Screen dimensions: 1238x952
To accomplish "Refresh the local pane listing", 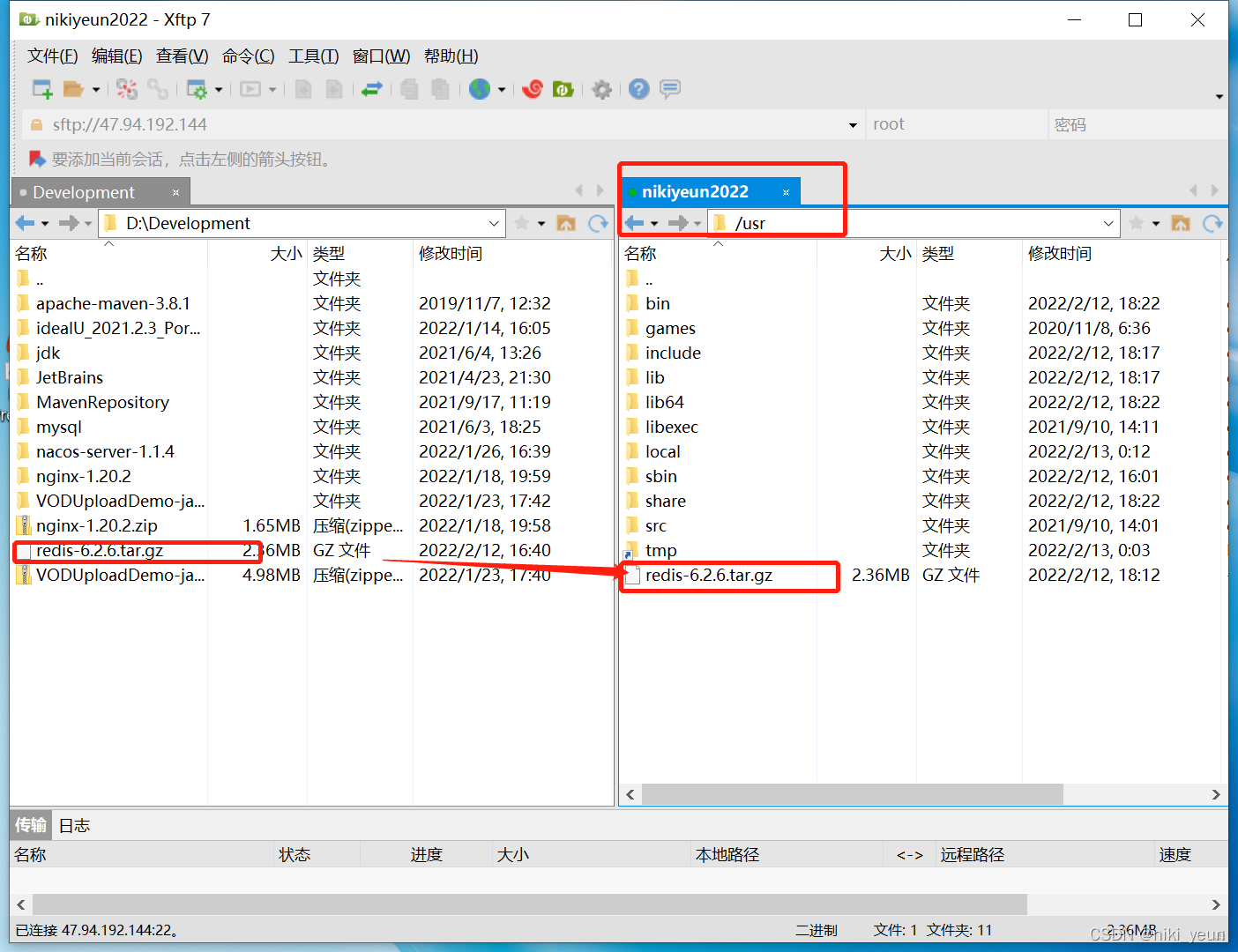I will click(x=599, y=223).
